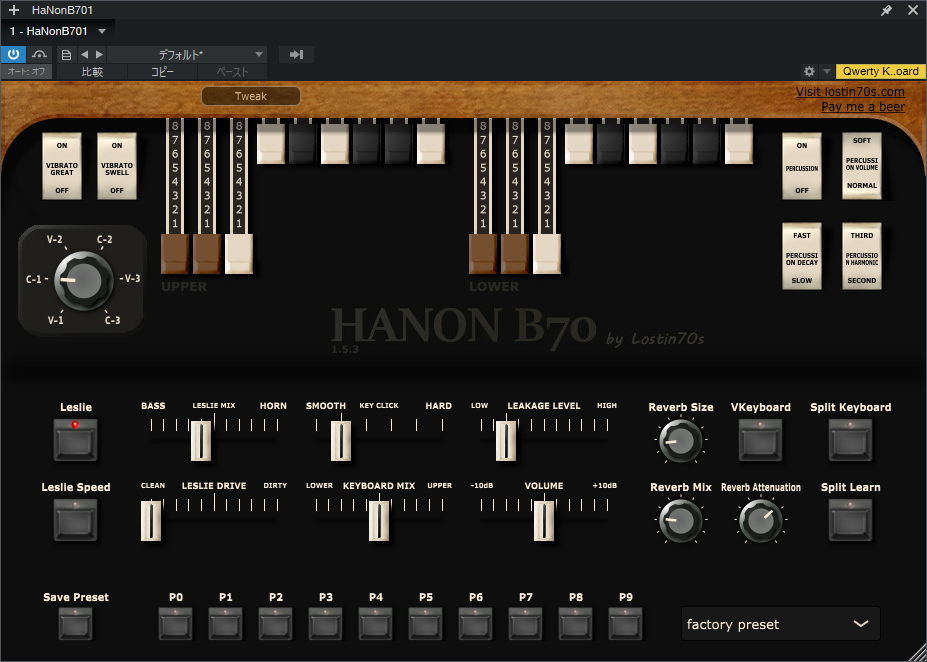Pin the plugin window
Screen dimensions: 927x662
coord(886,10)
